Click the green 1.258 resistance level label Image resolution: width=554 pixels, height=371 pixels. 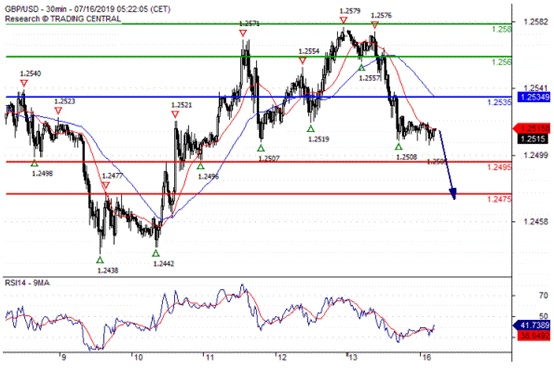point(501,29)
